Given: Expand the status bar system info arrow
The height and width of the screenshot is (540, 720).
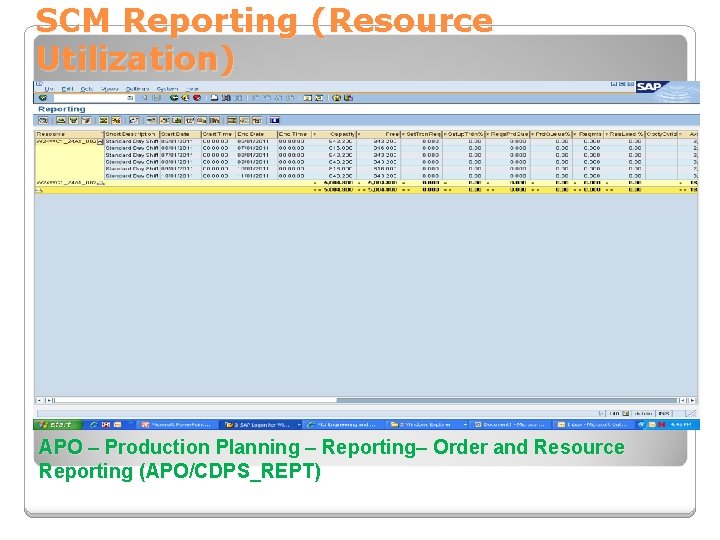Looking at the screenshot, I should click(x=601, y=413).
